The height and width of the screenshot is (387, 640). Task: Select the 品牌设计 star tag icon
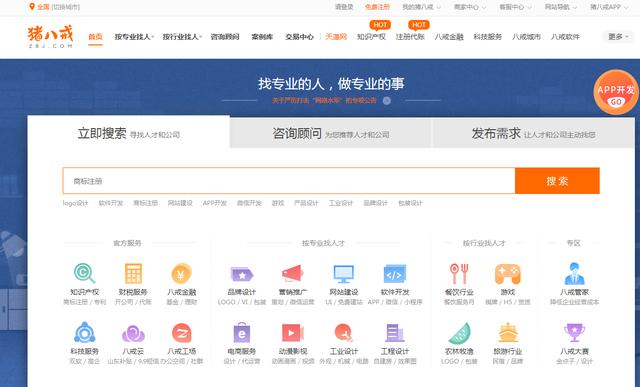click(x=242, y=274)
